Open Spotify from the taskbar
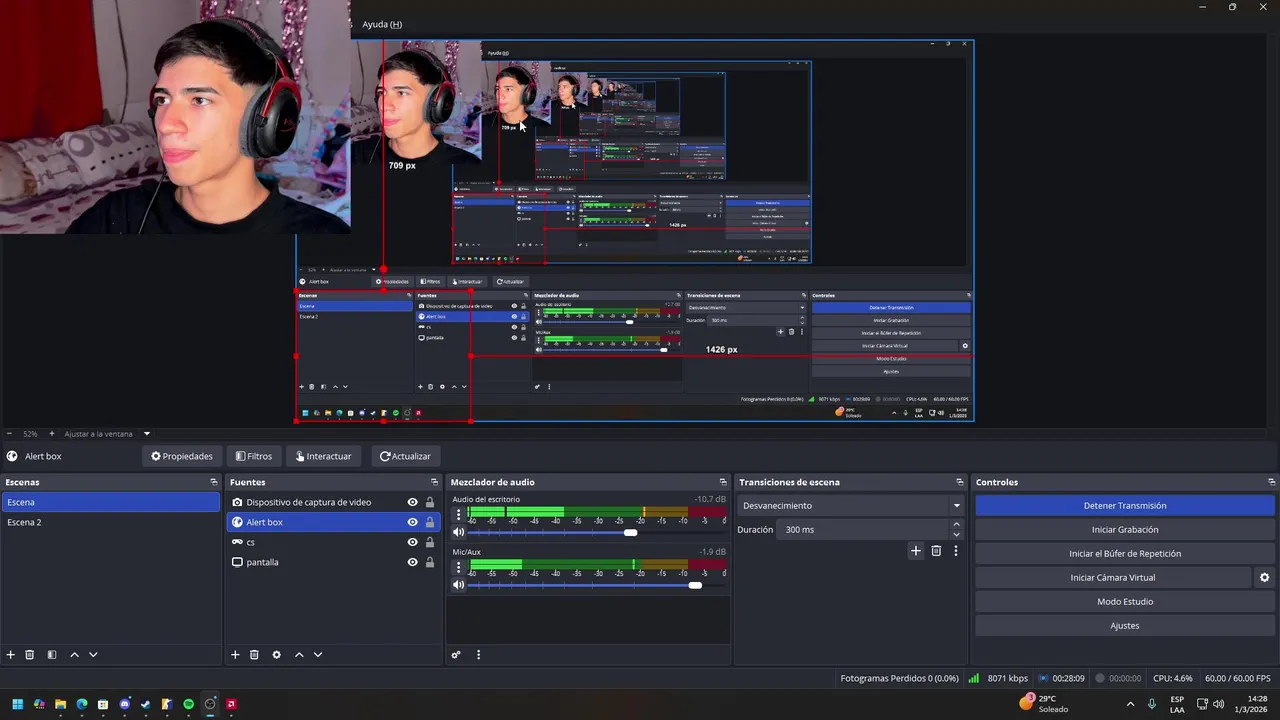This screenshot has height=720, width=1280. (188, 704)
